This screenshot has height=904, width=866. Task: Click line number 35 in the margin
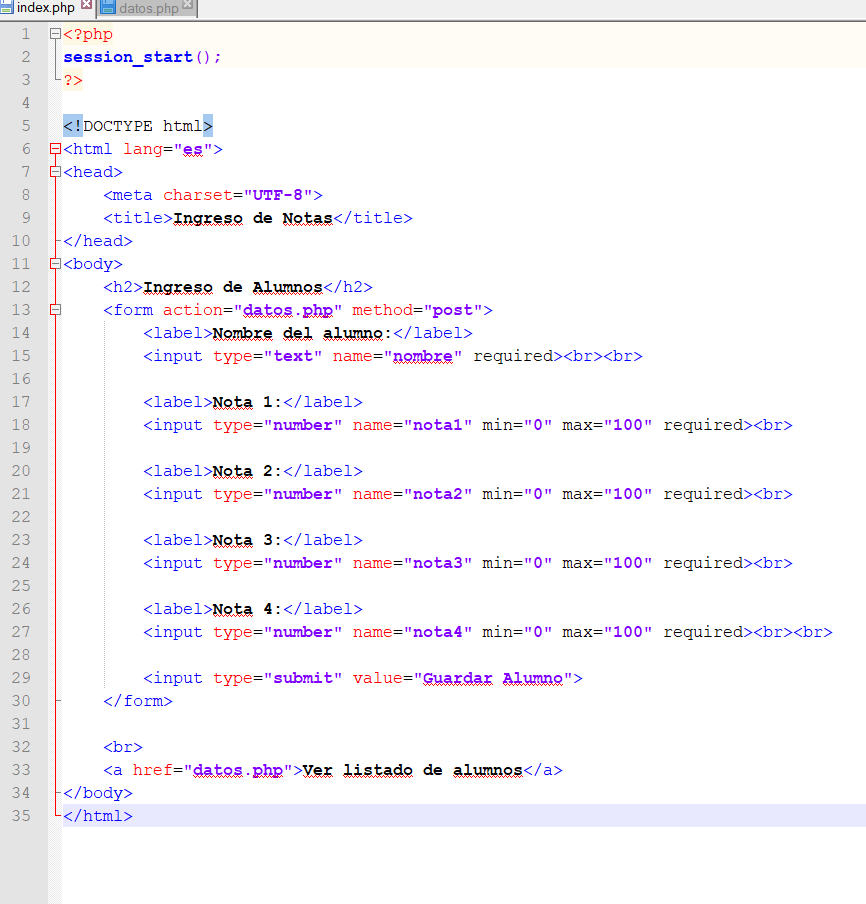tap(22, 816)
